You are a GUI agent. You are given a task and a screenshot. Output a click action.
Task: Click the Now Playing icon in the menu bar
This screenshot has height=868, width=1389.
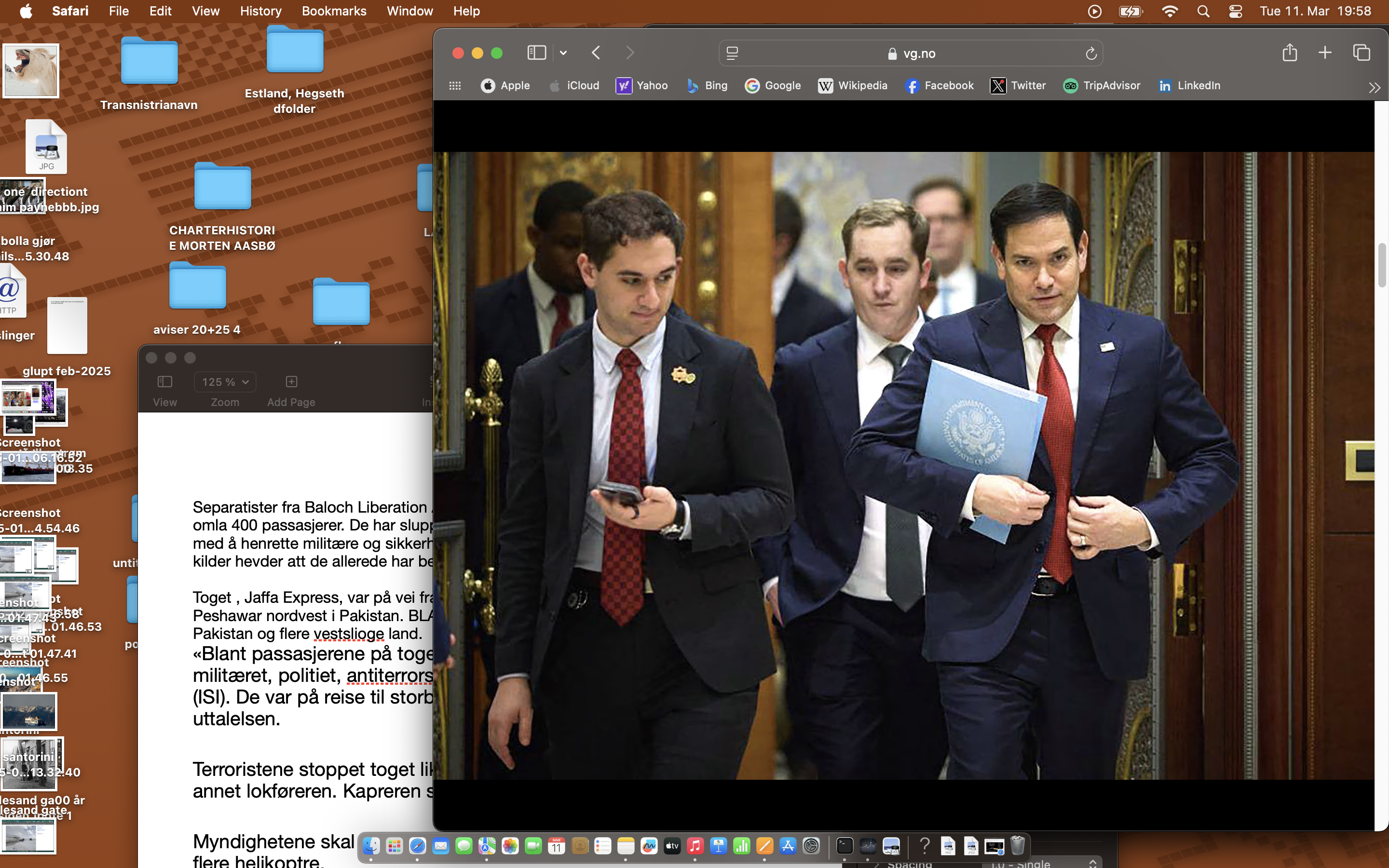click(x=1094, y=11)
